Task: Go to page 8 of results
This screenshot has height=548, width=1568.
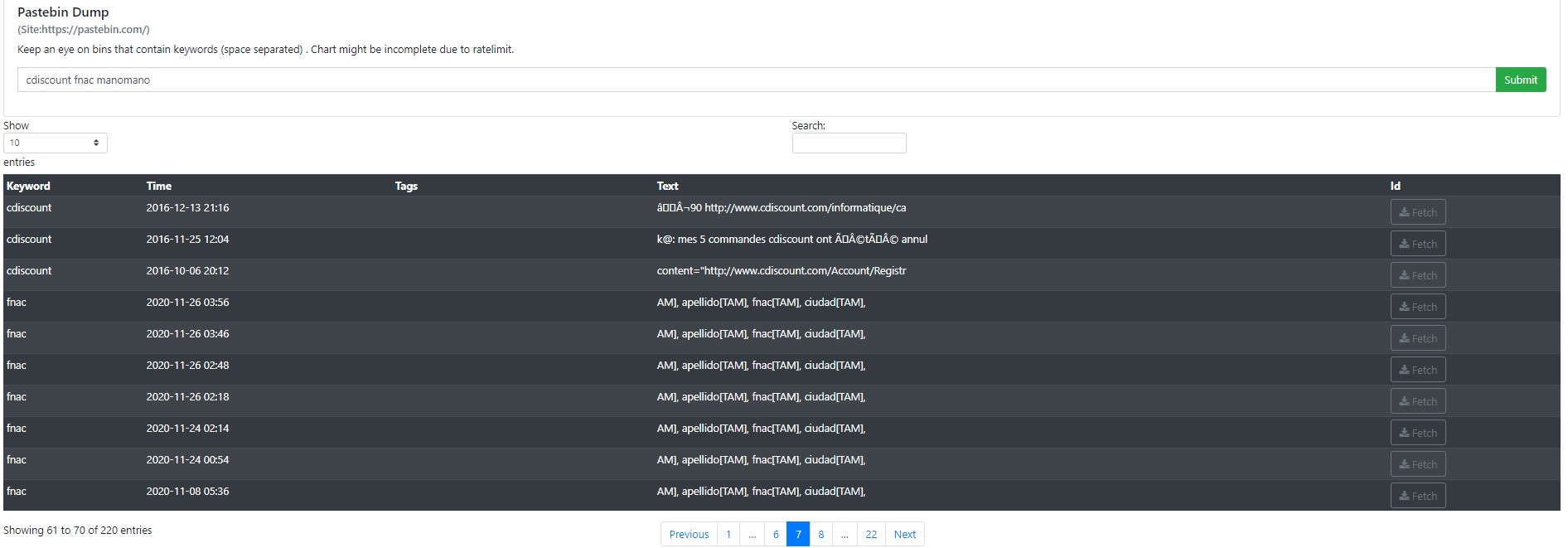Action: 821,534
